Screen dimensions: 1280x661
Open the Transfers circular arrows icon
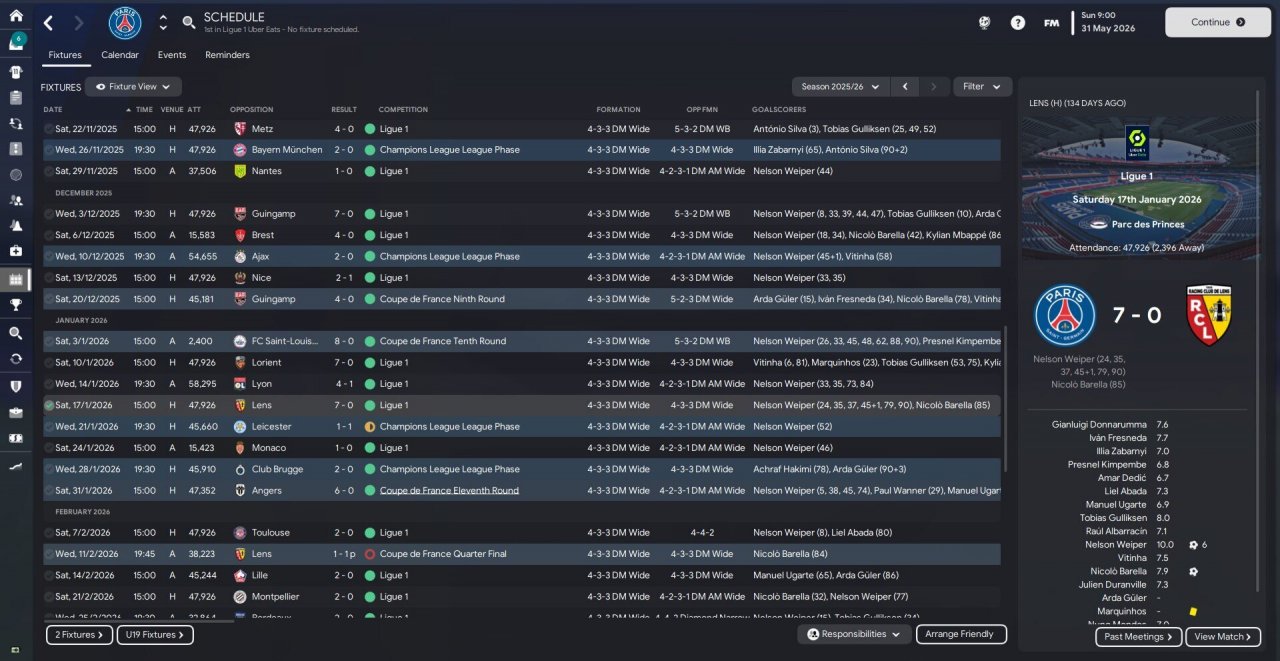point(16,358)
